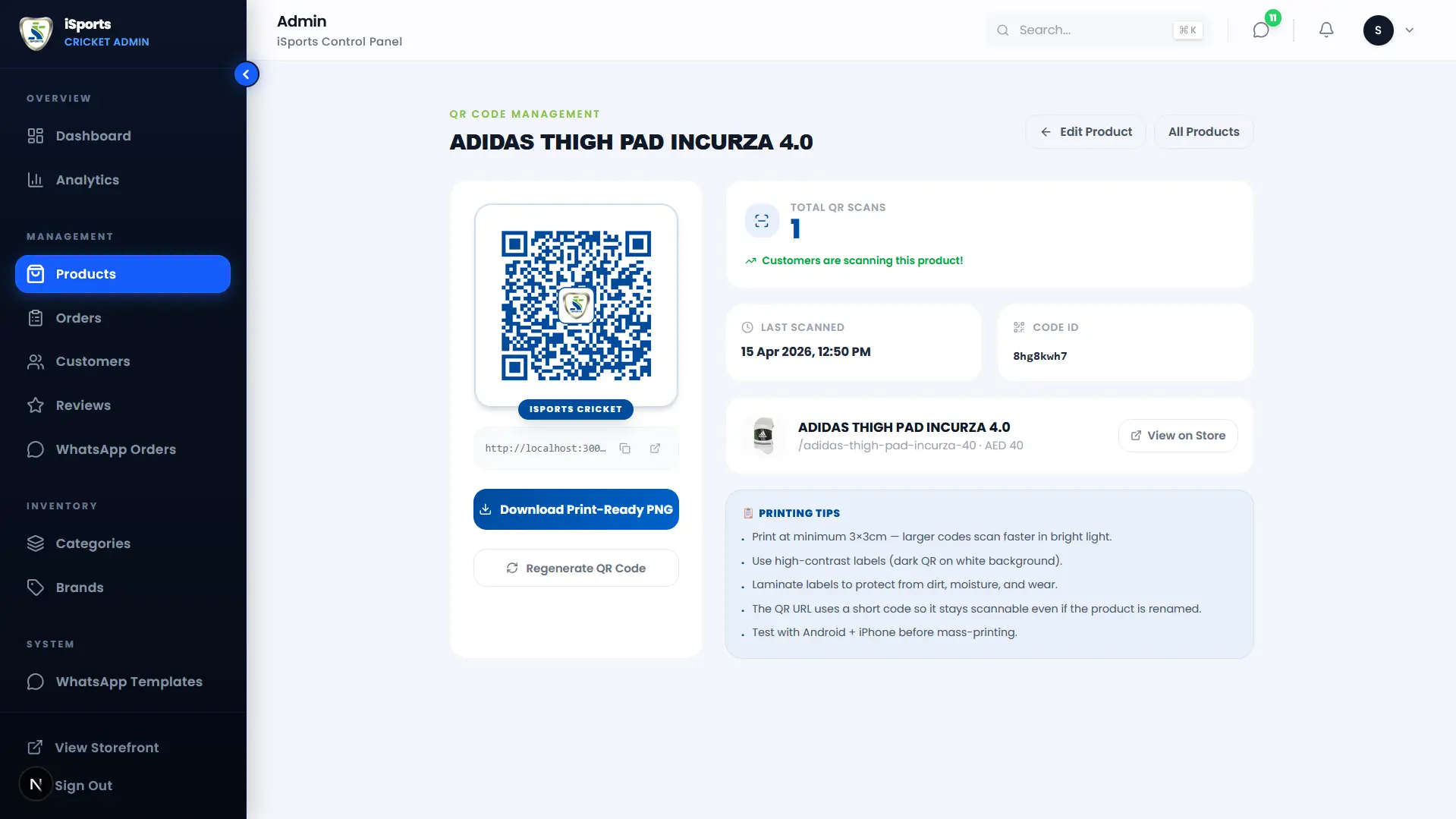The image size is (1456, 819).
Task: Click the View Storefront external-link icon
Action: pos(35,748)
